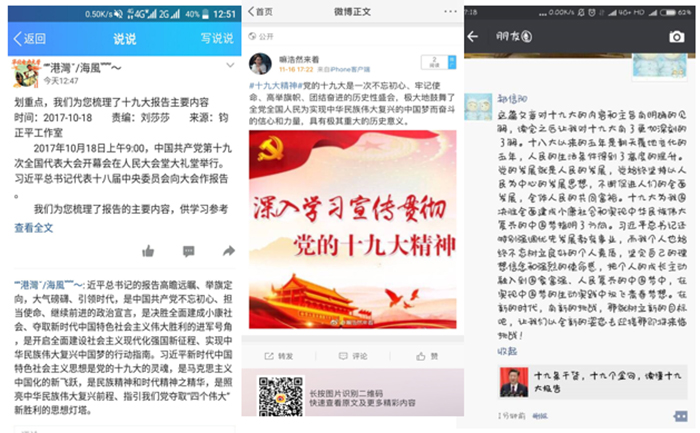Tap the QR code image in Weibo post
This screenshot has width=700, height=433.
pos(280,396)
